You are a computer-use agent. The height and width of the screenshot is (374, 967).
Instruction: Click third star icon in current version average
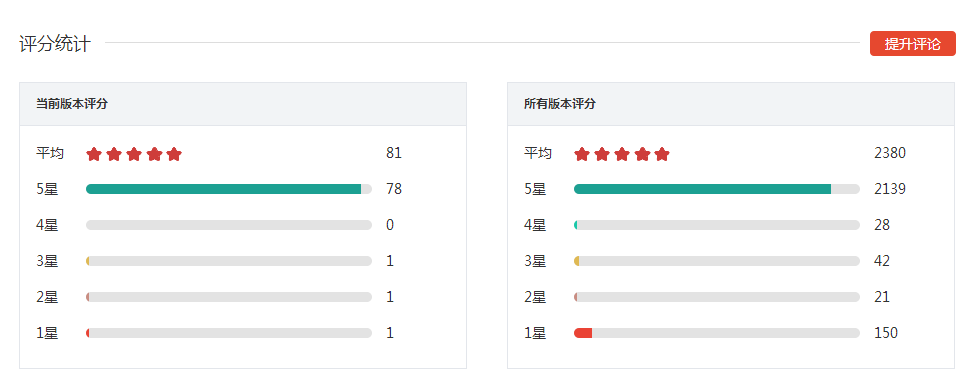[x=134, y=154]
